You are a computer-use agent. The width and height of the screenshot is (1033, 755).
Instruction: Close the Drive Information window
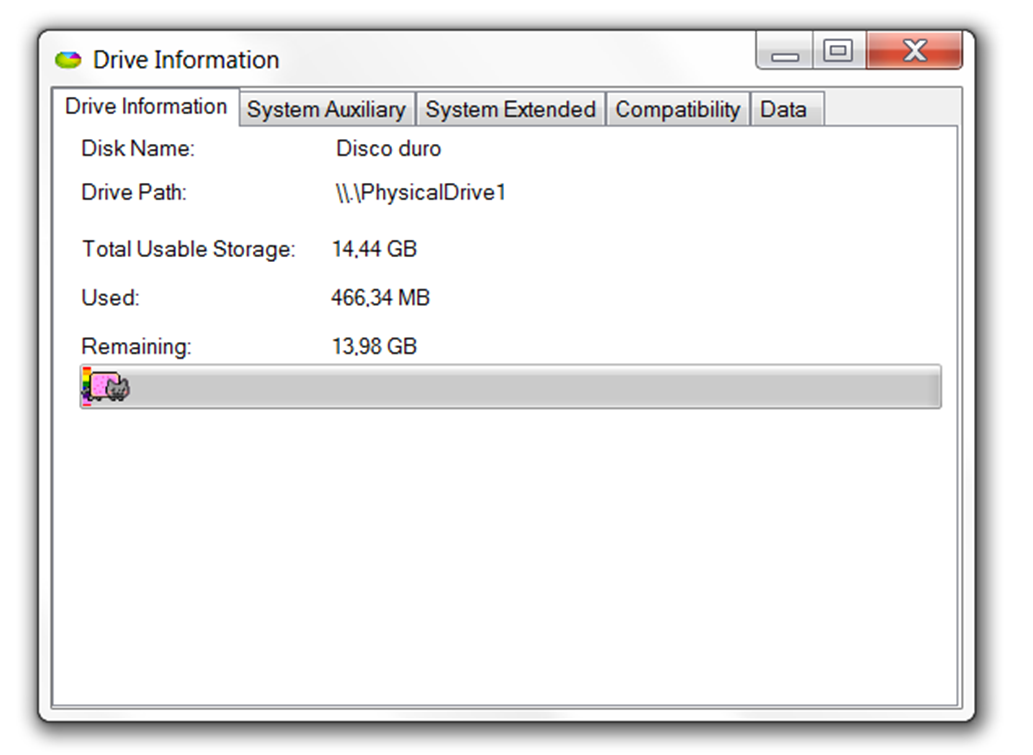point(914,51)
